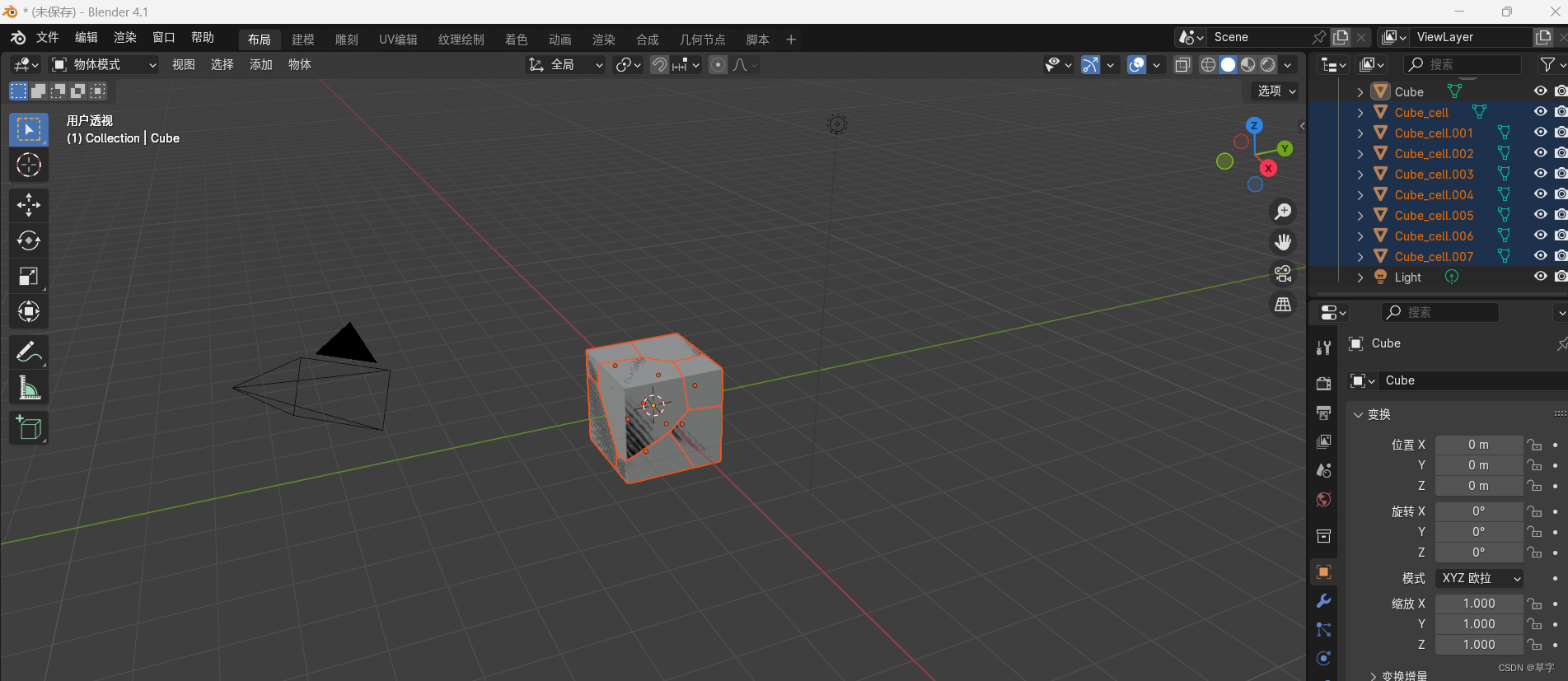This screenshot has height=681, width=1568.
Task: Click the outliner search field
Action: coord(1463,64)
